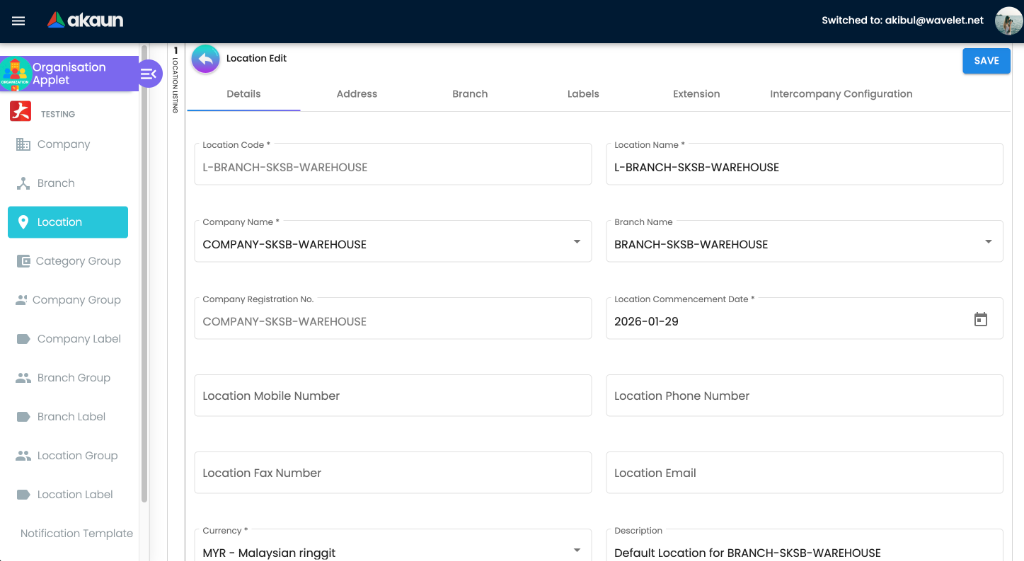Click the Organisation Applet icon
Screen dimensions: 1024x561
[16, 73]
